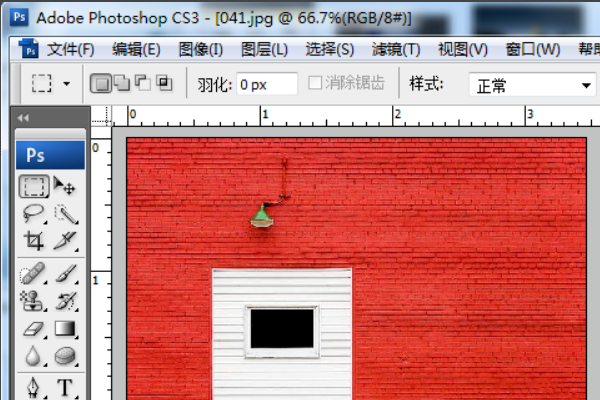Select the Clone Stamp tool
Screen dimensions: 600x400
33,300
